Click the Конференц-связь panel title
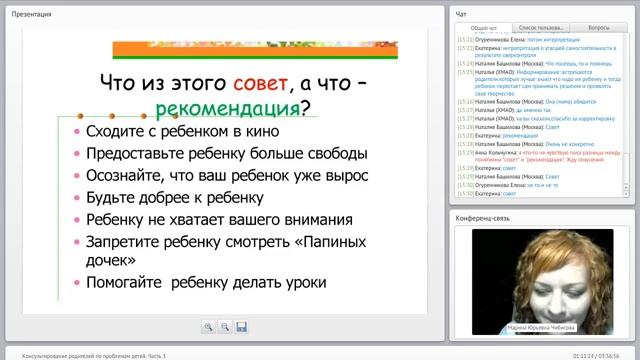The width and height of the screenshot is (640, 360). [x=482, y=218]
